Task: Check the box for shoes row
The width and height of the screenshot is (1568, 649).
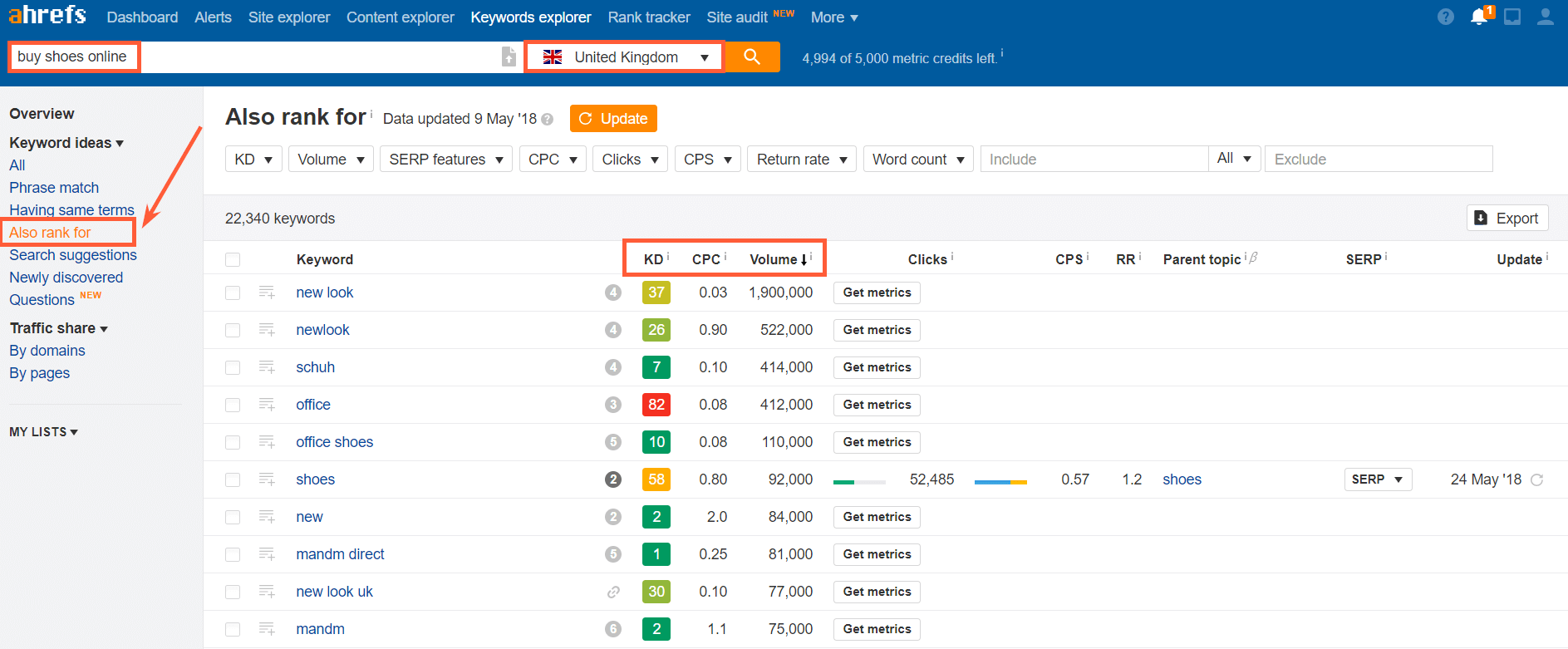Action: click(x=233, y=479)
